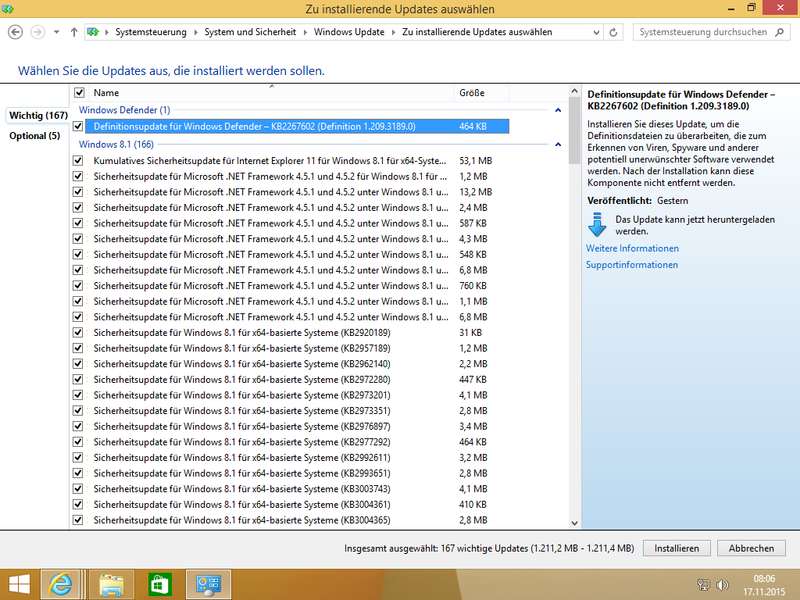Click Windows Update in the breadcrumb

point(348,32)
